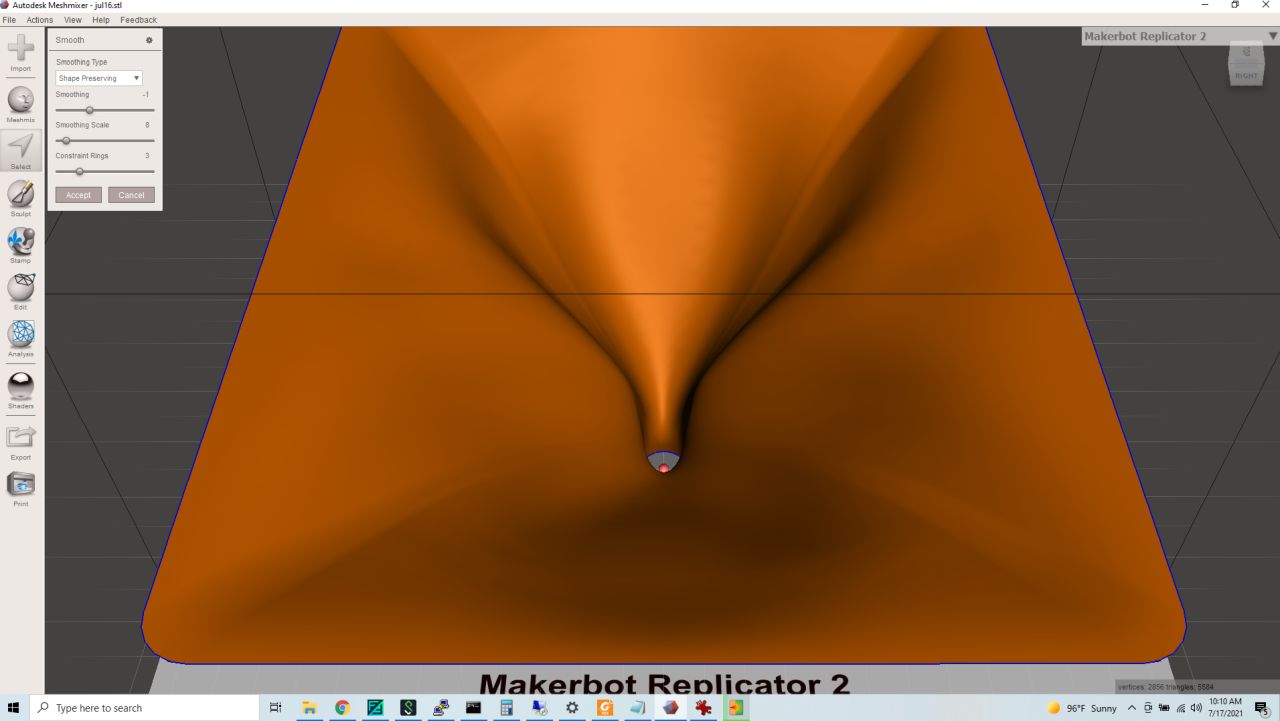1280x721 pixels.
Task: Click the battery tray icon
Action: (1164, 708)
